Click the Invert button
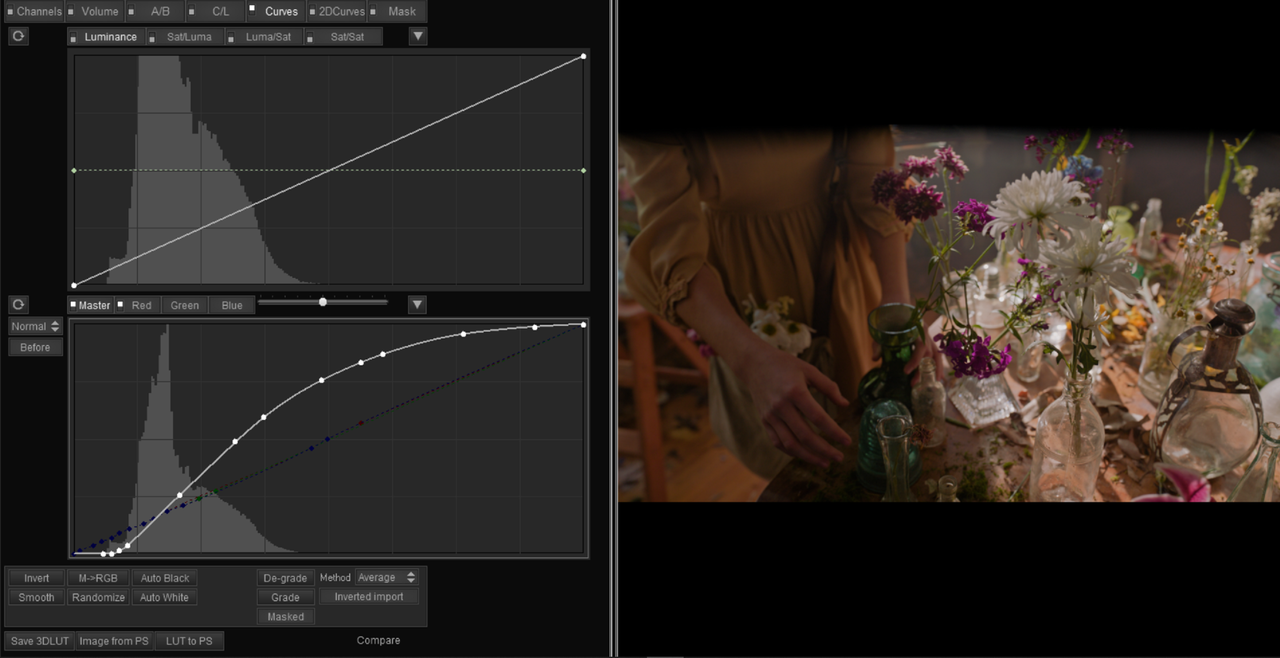1280x658 pixels. (x=36, y=578)
